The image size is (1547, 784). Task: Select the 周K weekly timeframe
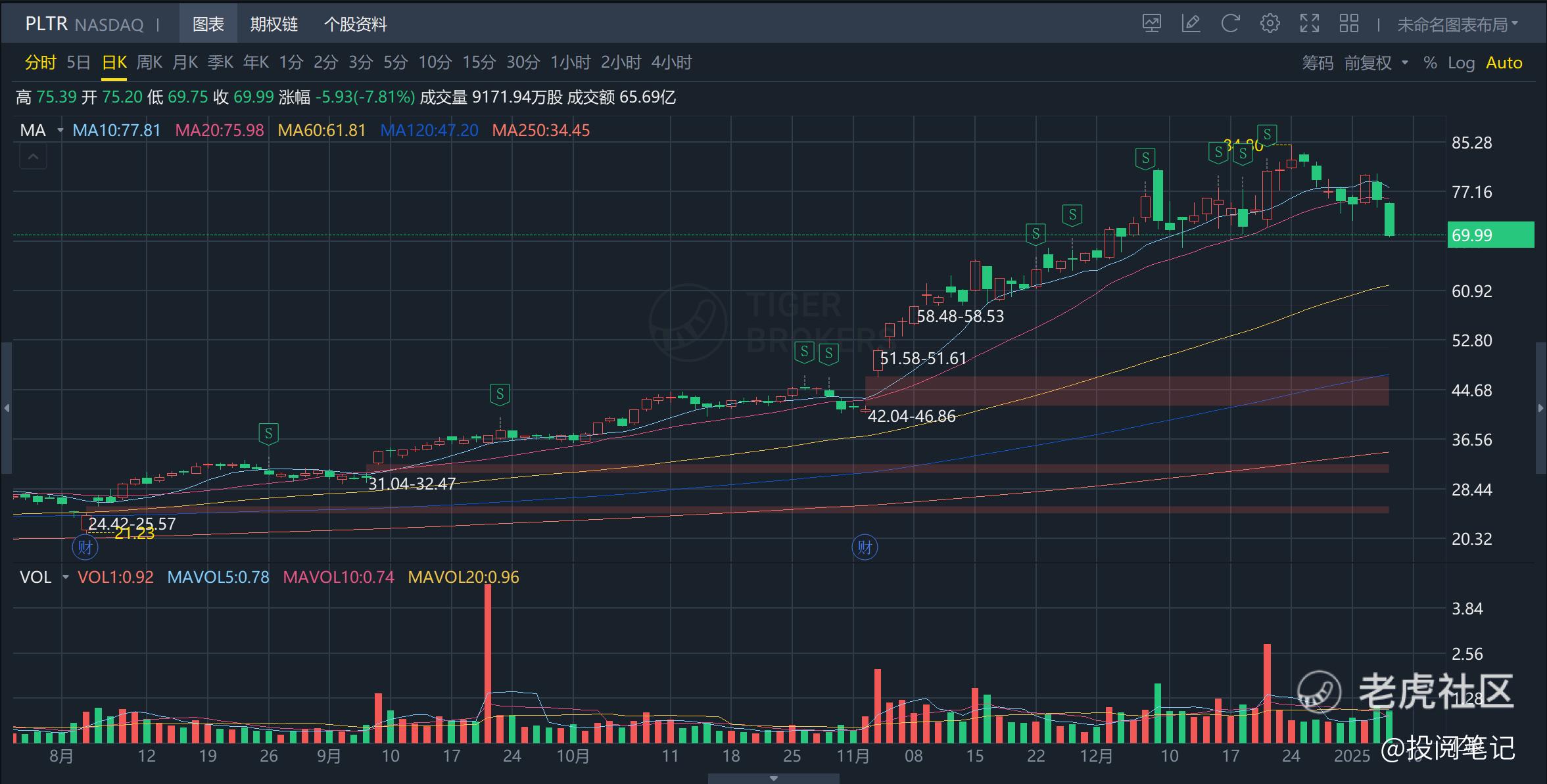tap(149, 62)
